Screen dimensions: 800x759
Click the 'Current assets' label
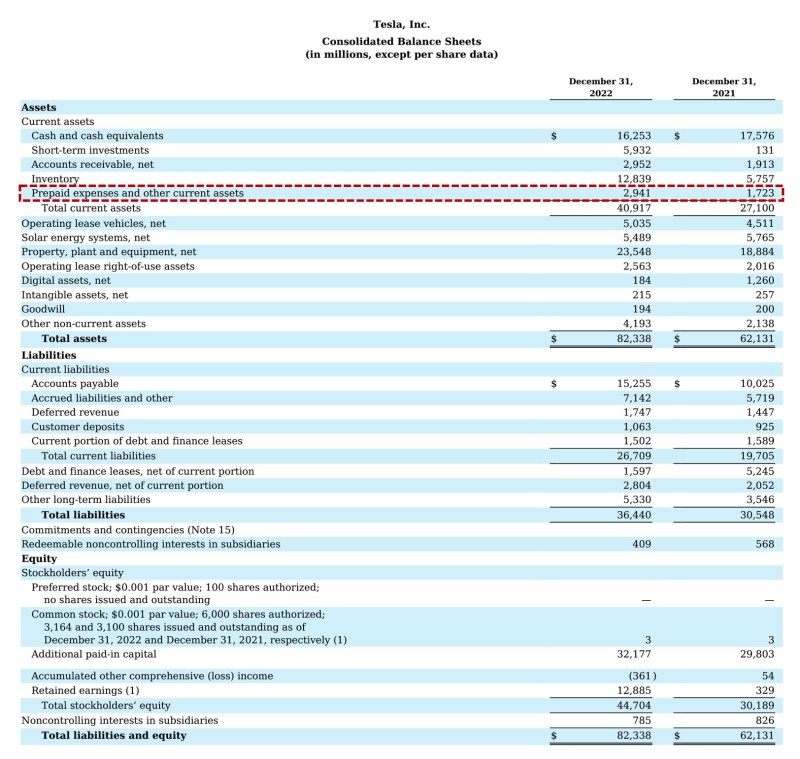tap(58, 122)
